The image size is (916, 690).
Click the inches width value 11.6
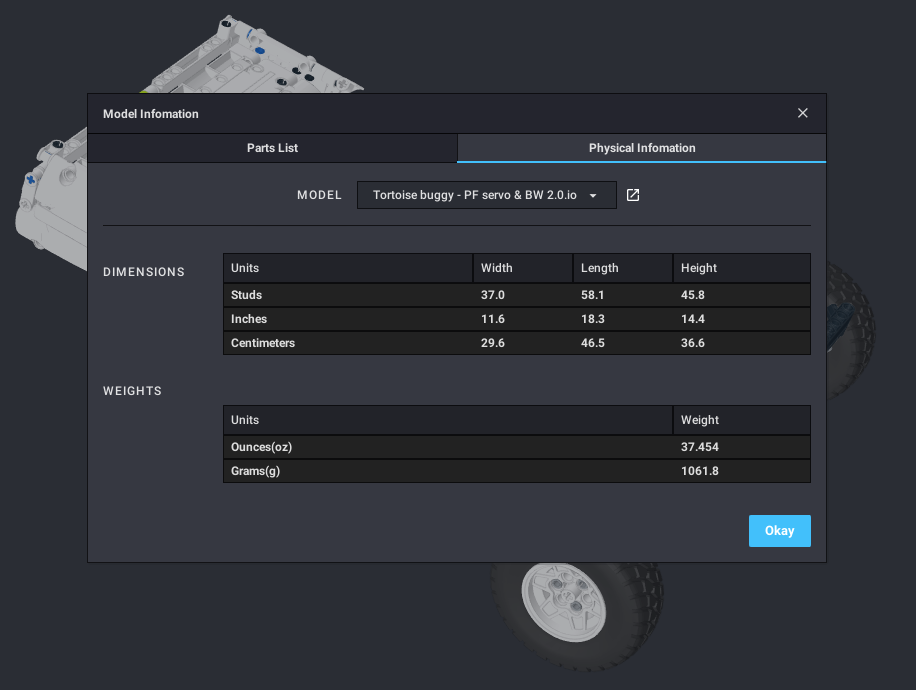[492, 318]
